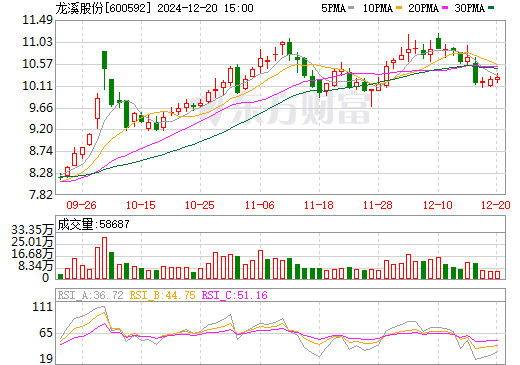Click the timestamp 2024-12-20 15:00
The height and width of the screenshot is (365, 520).
pyautogui.click(x=205, y=8)
